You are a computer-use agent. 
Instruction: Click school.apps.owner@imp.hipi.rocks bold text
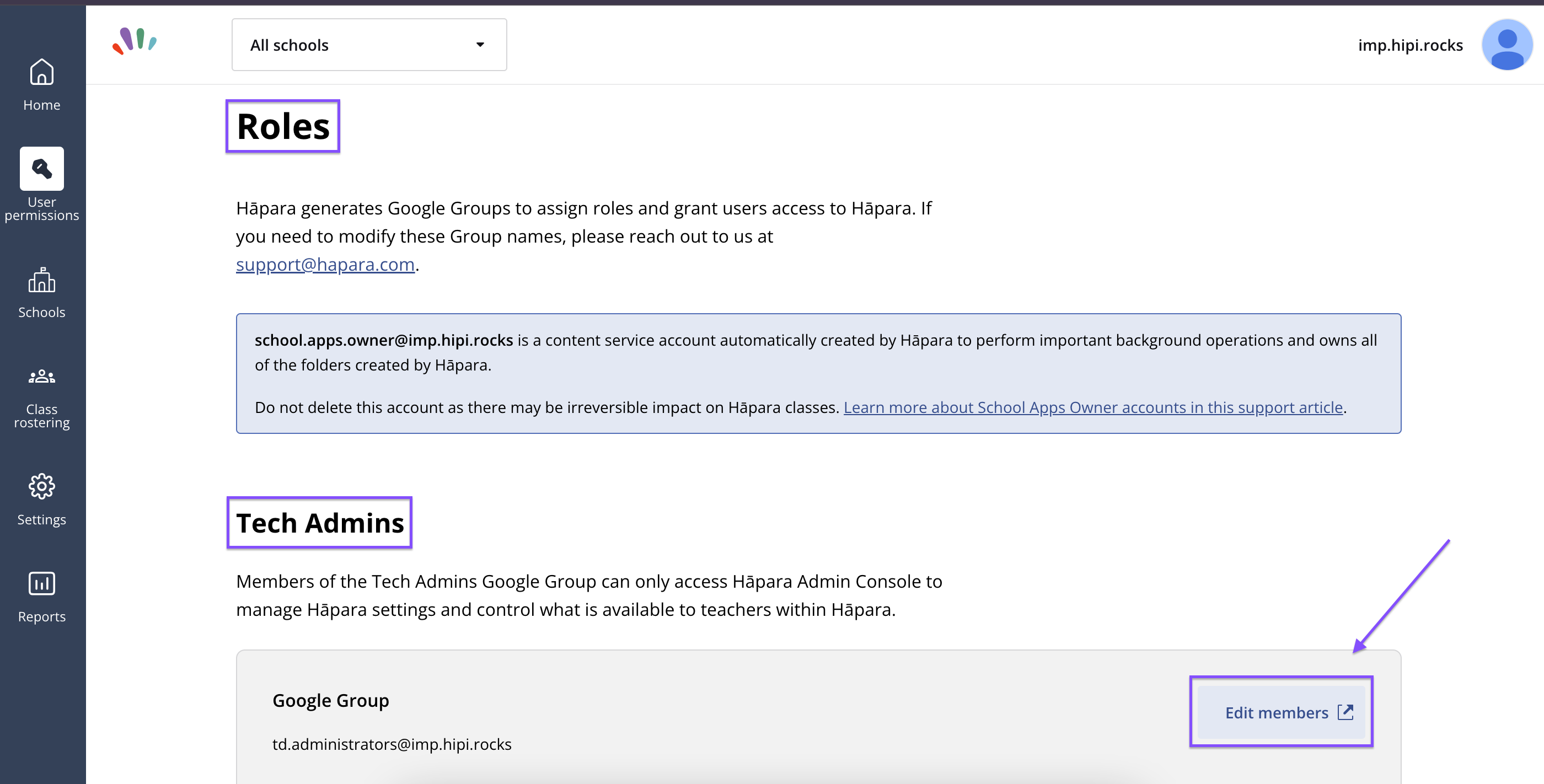point(384,341)
